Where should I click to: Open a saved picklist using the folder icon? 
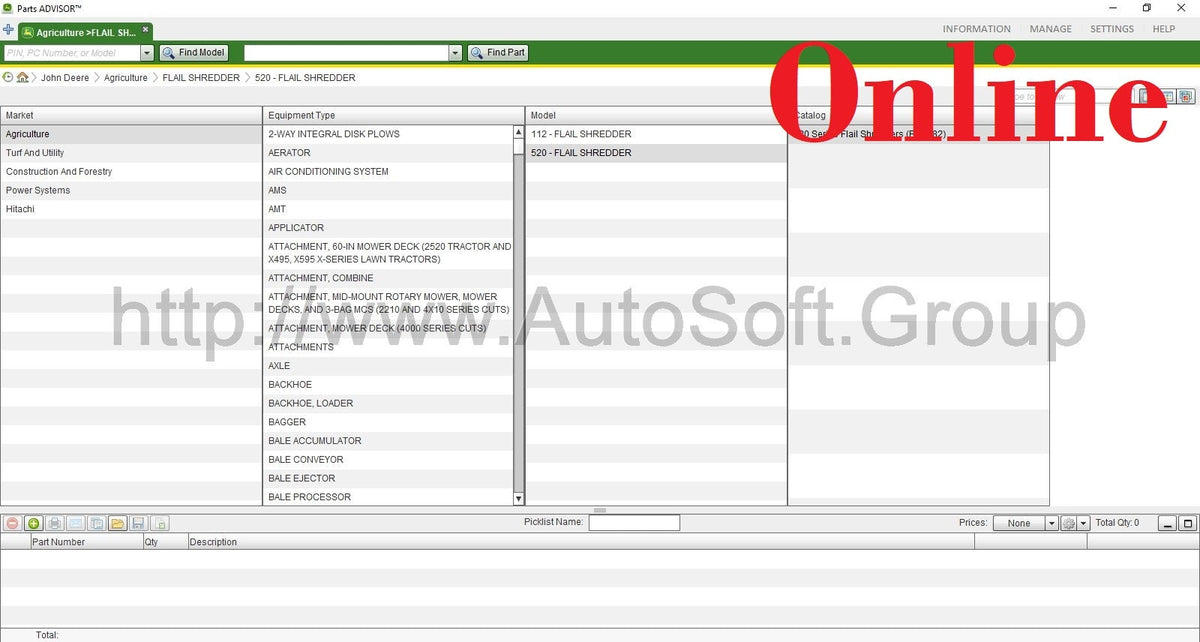pyautogui.click(x=116, y=522)
